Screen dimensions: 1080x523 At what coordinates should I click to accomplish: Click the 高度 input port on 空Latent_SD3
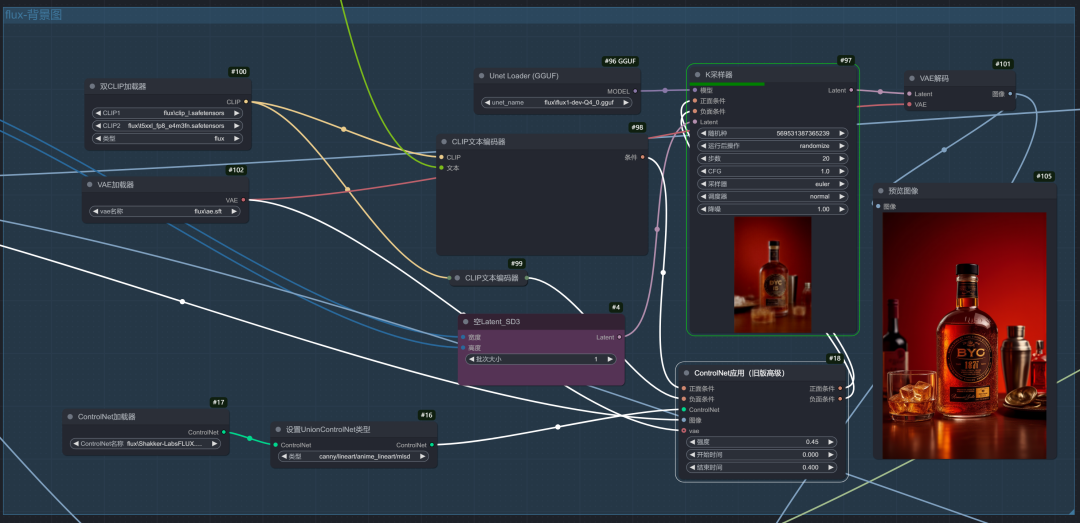tap(463, 347)
